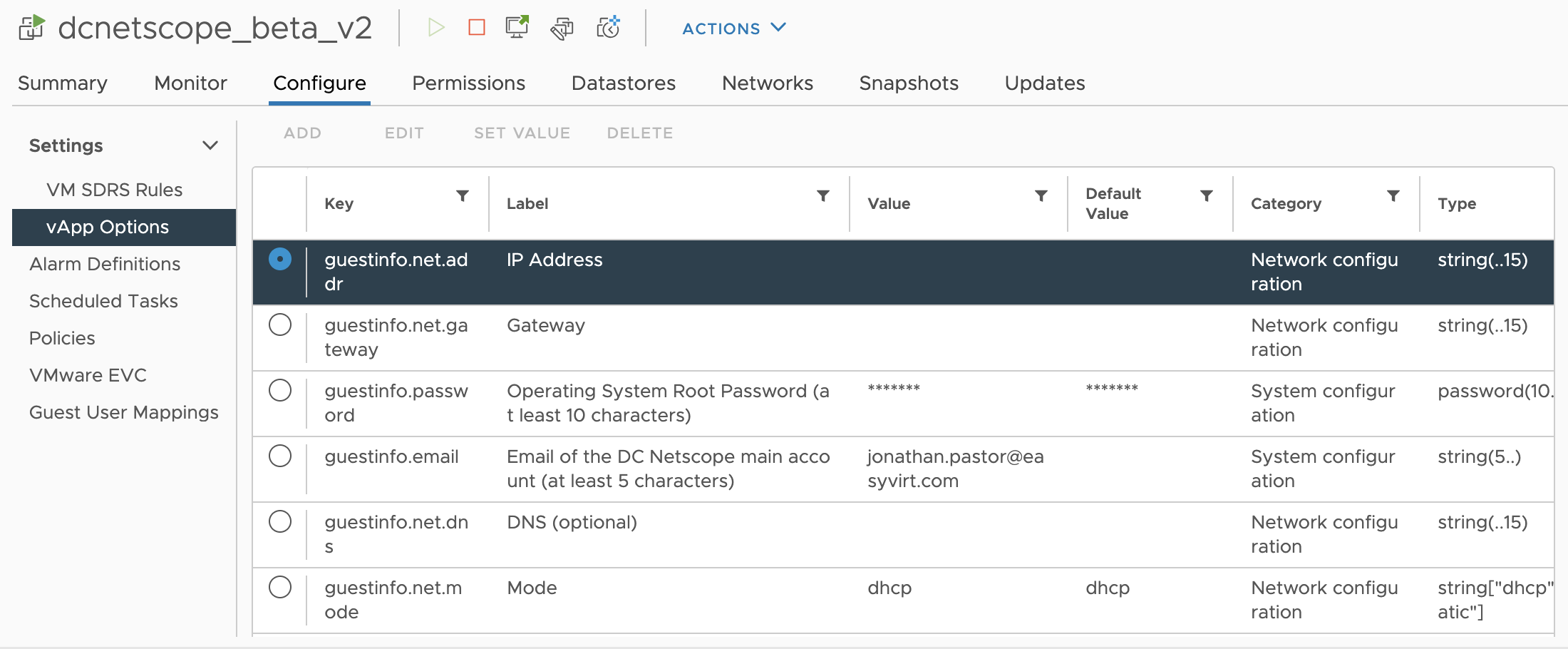
Task: Open Alarm Definitions in the sidebar
Action: point(105,264)
